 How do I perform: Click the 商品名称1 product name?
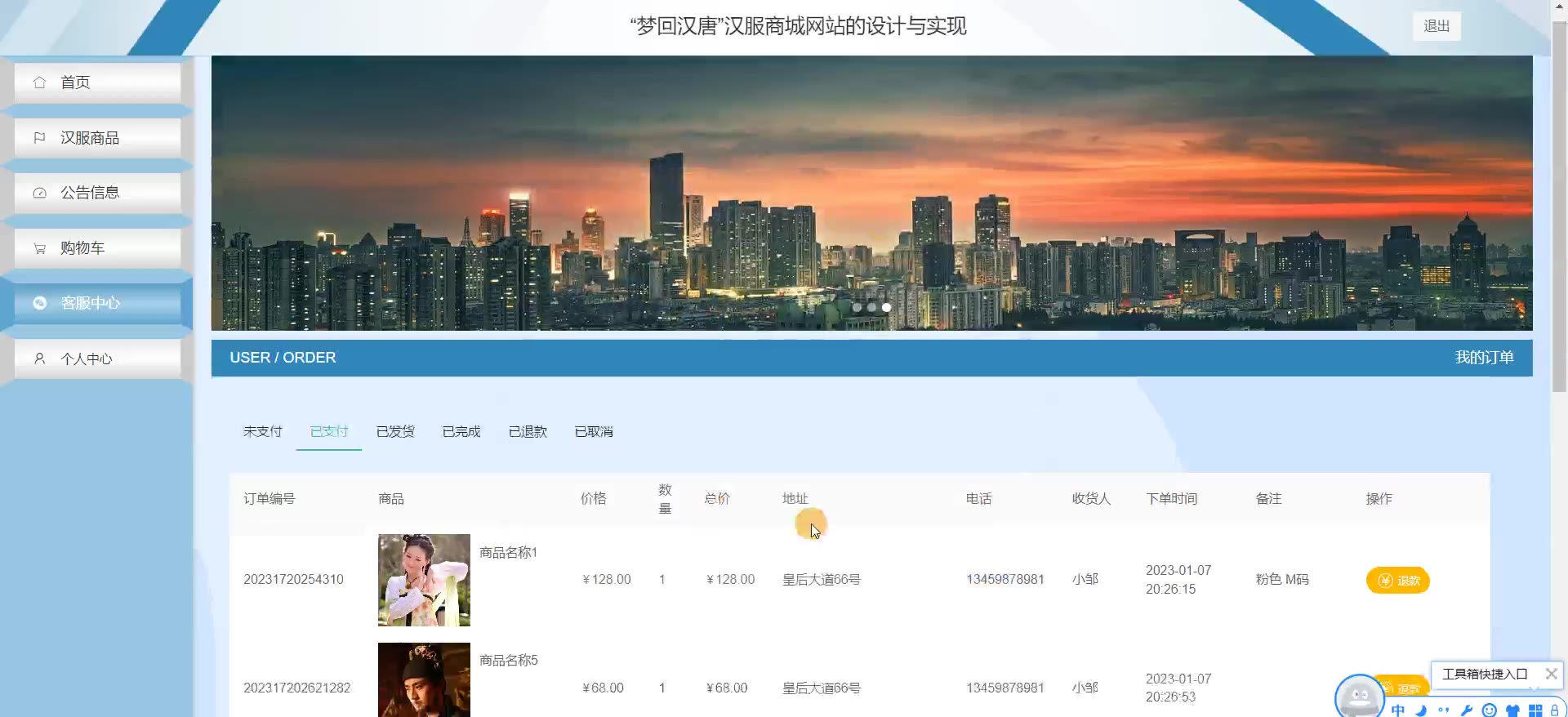(508, 553)
